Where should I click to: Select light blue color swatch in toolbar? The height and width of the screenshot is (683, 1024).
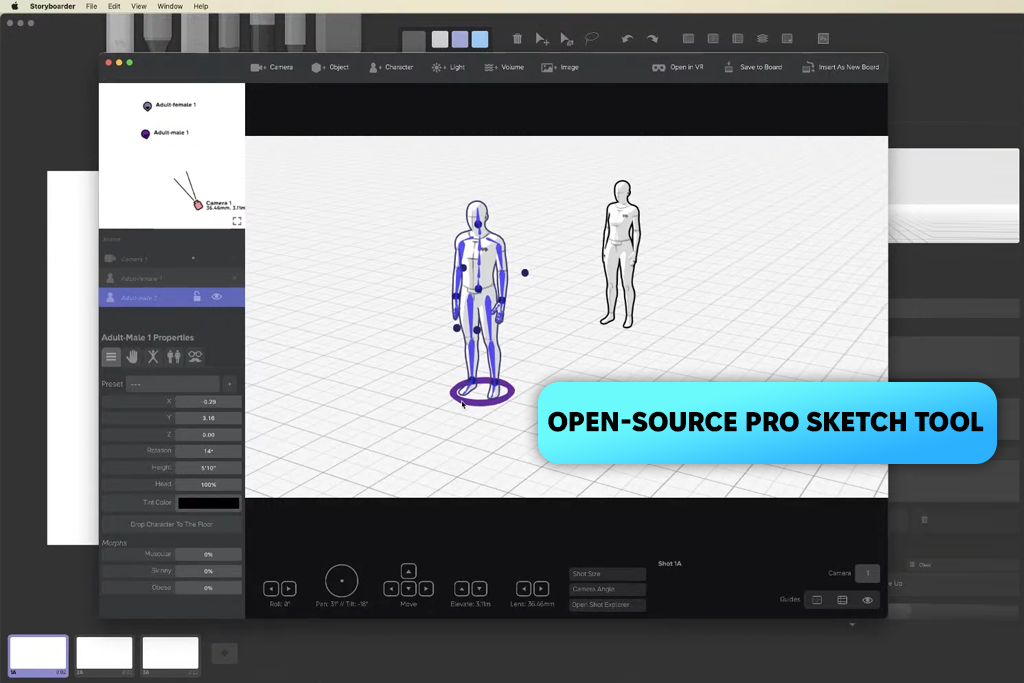coord(480,39)
